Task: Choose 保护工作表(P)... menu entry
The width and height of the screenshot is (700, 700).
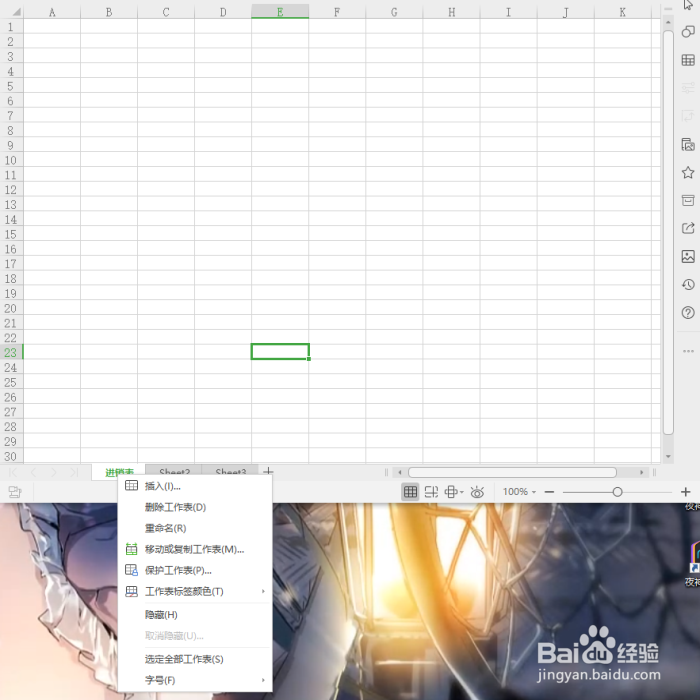Action: (x=195, y=570)
